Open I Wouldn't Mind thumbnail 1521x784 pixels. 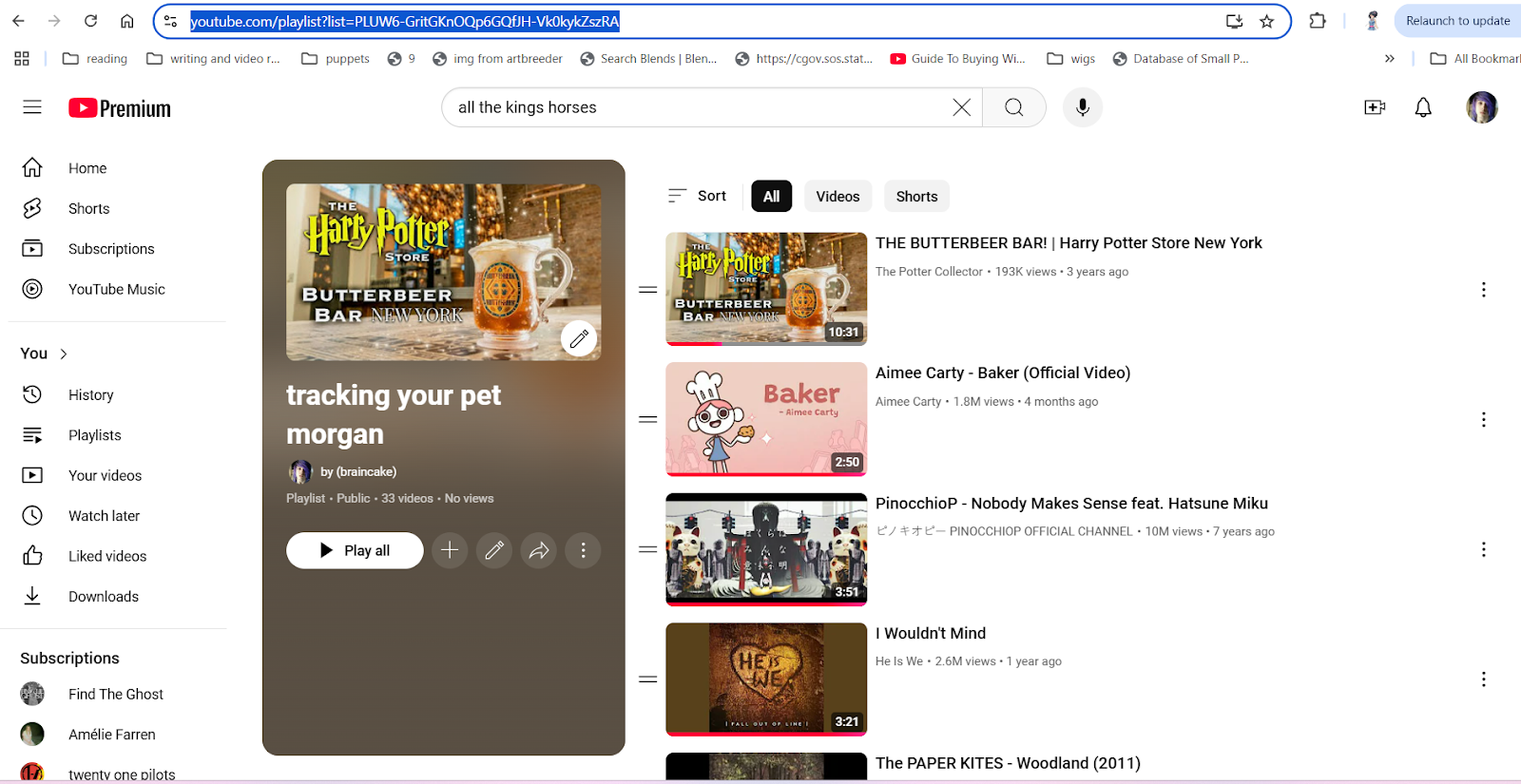pyautogui.click(x=766, y=679)
